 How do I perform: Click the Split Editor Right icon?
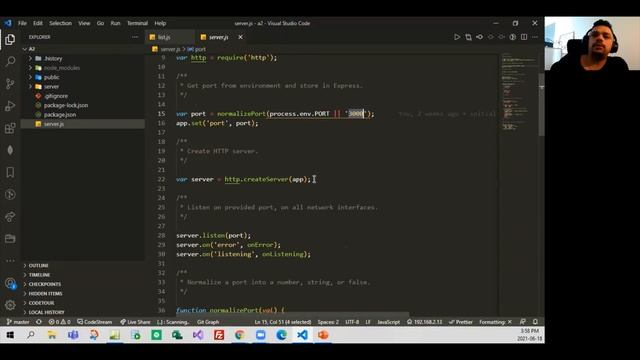pyautogui.click(x=524, y=37)
